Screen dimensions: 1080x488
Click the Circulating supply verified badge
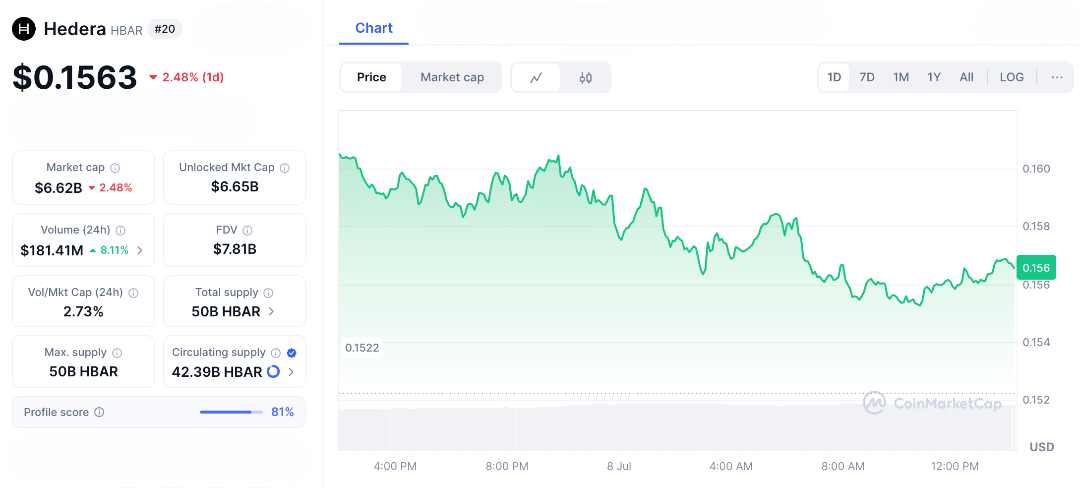click(291, 353)
